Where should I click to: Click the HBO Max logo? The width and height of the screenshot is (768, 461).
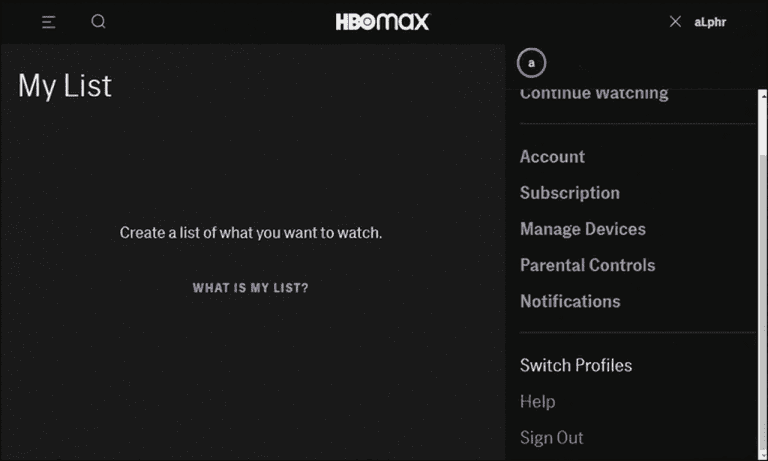382,22
